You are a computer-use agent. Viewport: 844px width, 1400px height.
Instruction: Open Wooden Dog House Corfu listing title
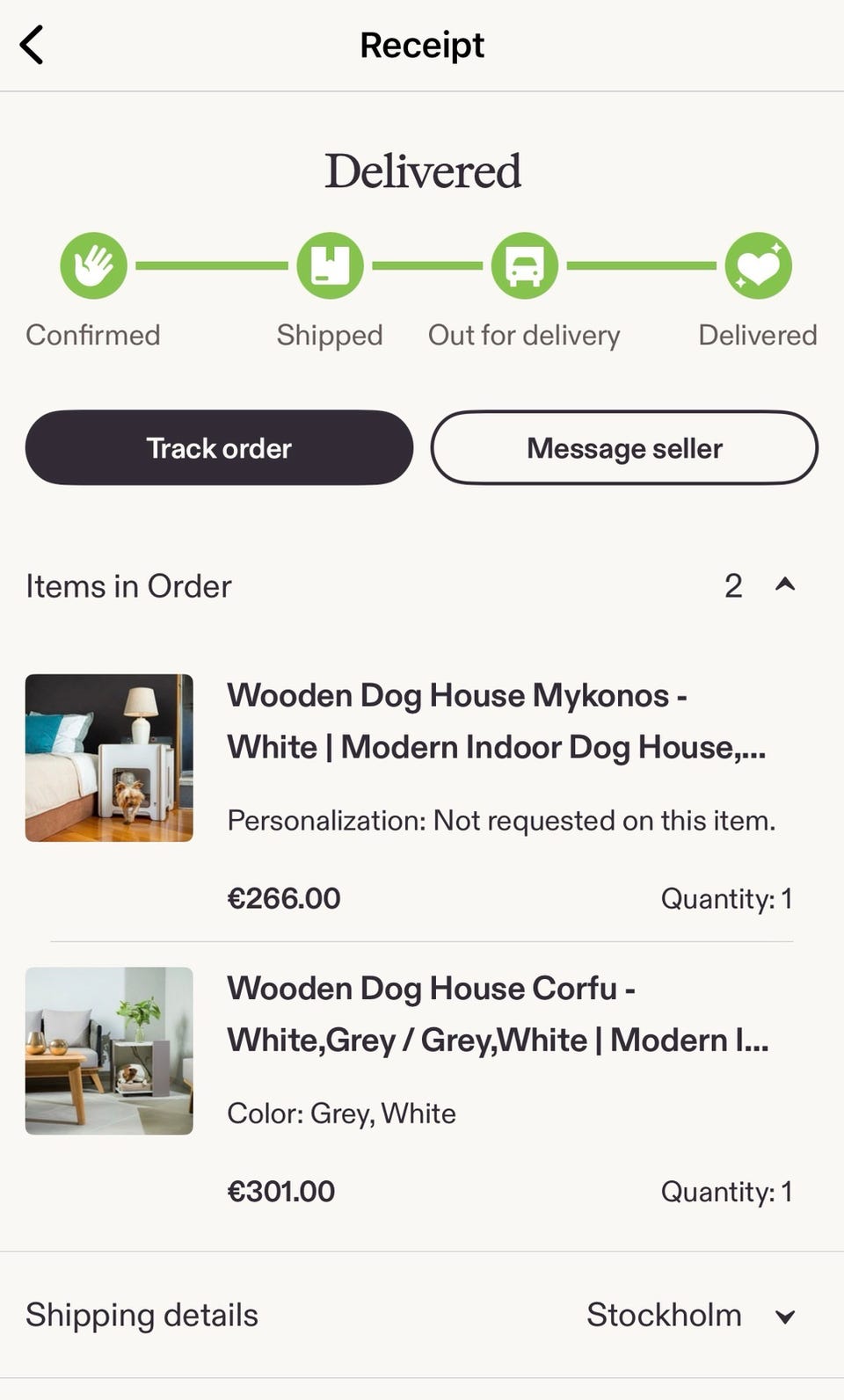point(498,1013)
